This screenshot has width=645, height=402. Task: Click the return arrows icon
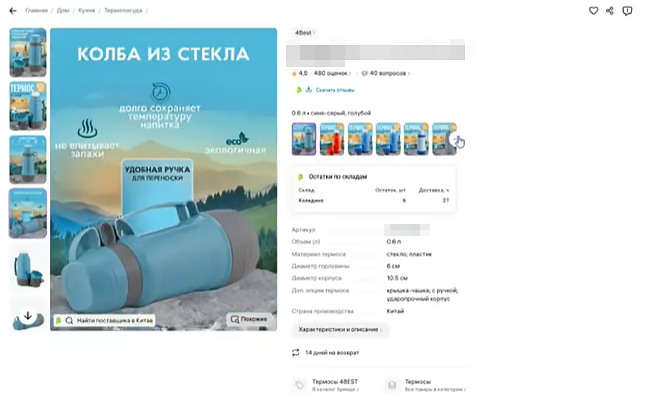(x=296, y=353)
